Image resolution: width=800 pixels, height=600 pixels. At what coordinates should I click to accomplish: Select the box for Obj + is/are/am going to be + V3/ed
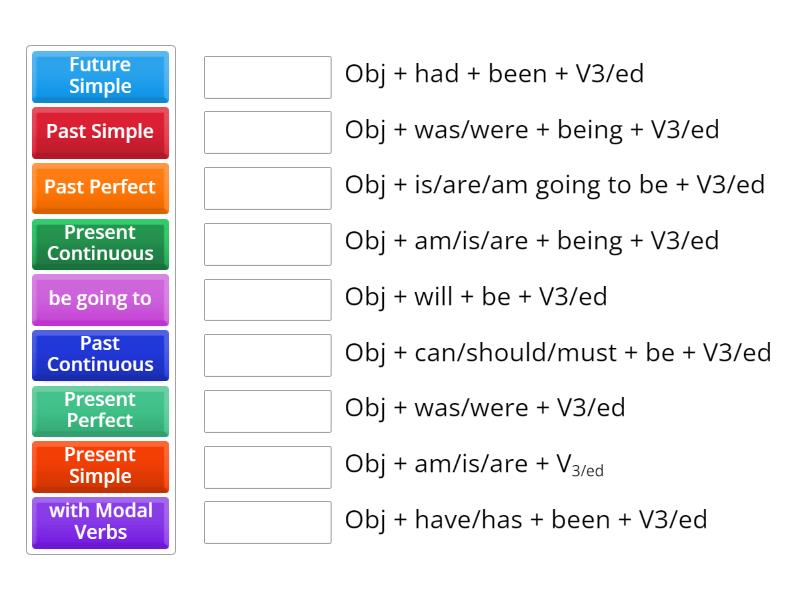click(266, 186)
